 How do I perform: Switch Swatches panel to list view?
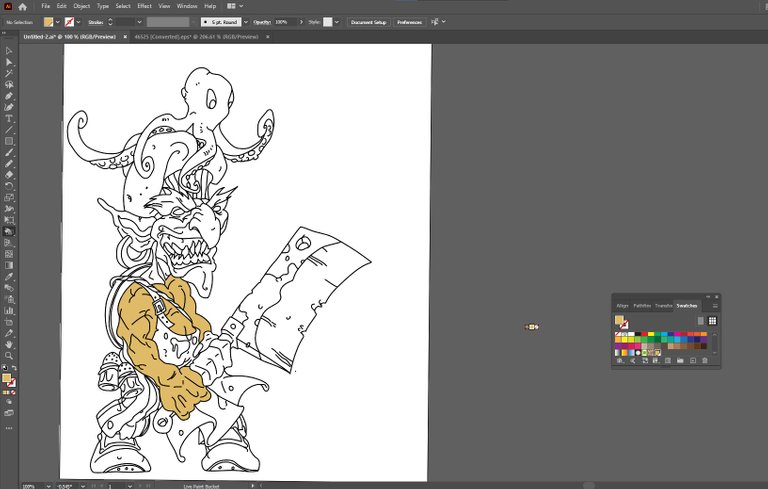[700, 320]
